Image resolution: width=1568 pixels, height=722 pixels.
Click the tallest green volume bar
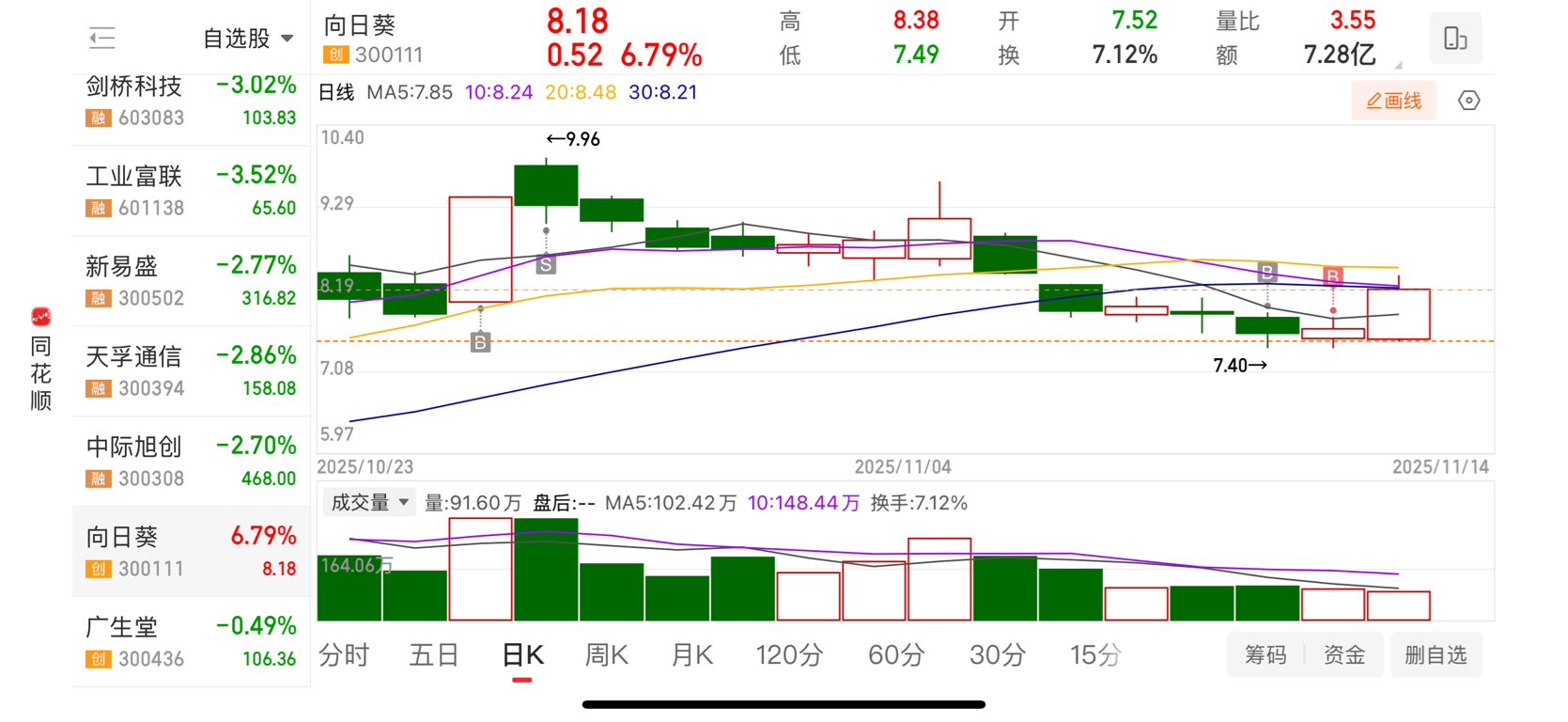click(546, 570)
